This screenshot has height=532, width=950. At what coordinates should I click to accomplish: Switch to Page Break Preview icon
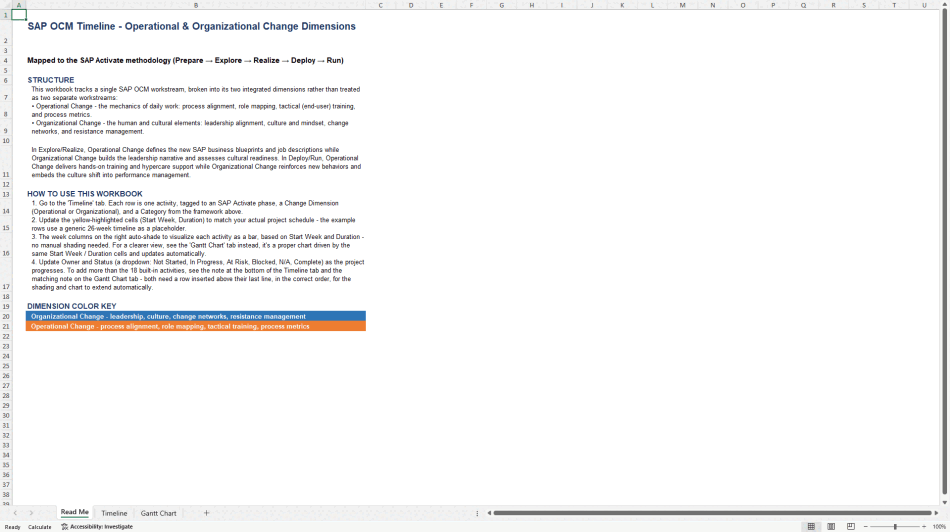pos(851,527)
